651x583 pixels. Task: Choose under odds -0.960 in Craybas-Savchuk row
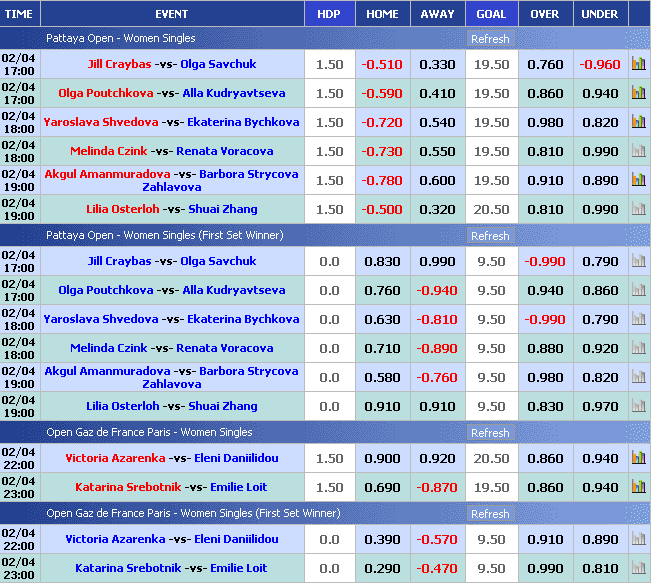[x=600, y=65]
